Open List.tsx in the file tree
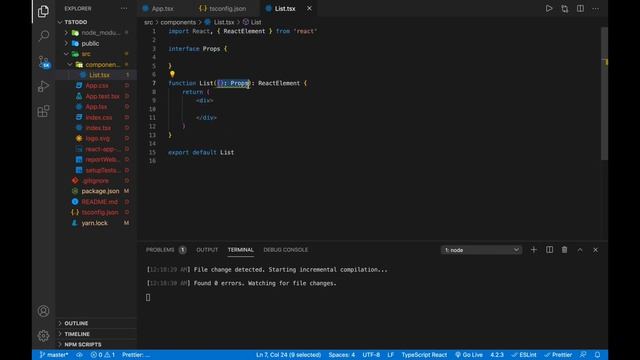 pyautogui.click(x=96, y=75)
